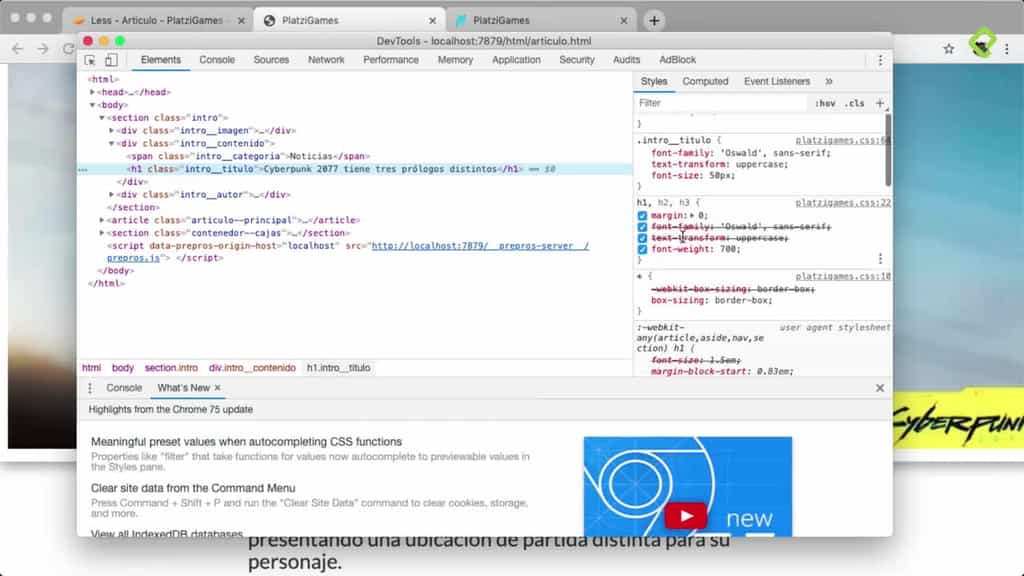Viewport: 1024px width, 576px height.
Task: Show more Styles pane tabs chevron
Action: (829, 82)
